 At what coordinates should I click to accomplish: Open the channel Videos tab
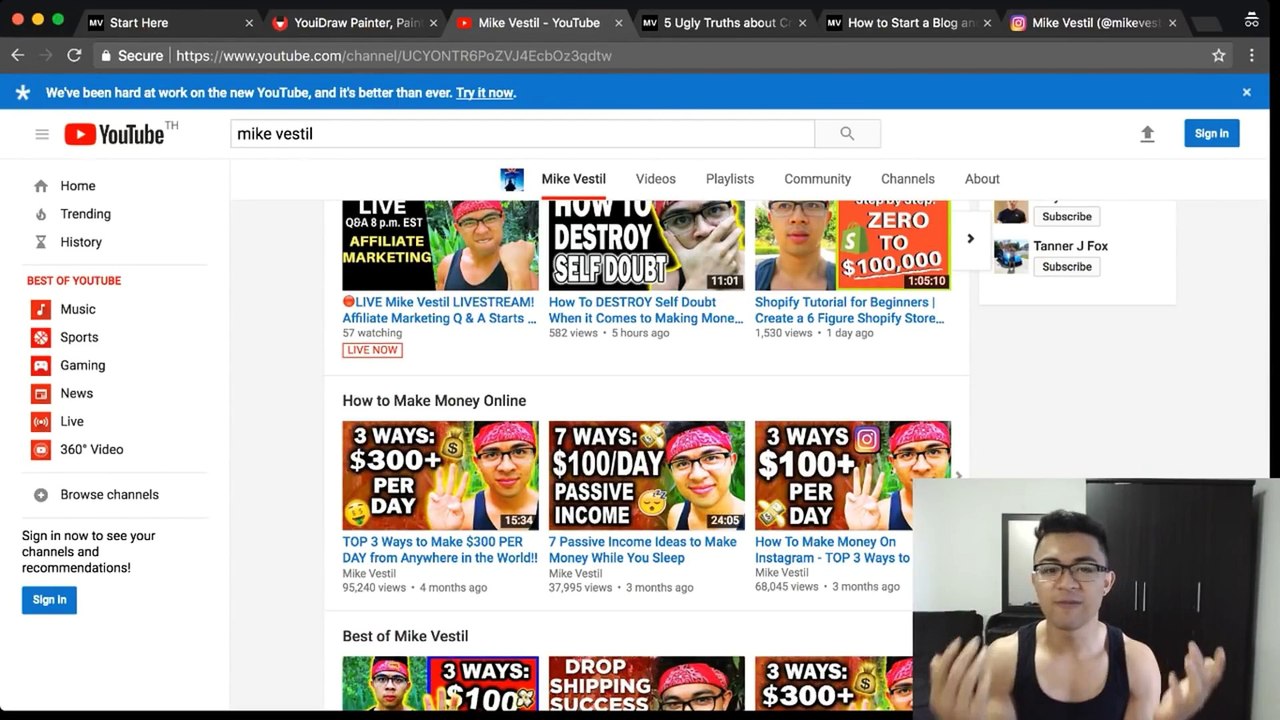coord(656,179)
